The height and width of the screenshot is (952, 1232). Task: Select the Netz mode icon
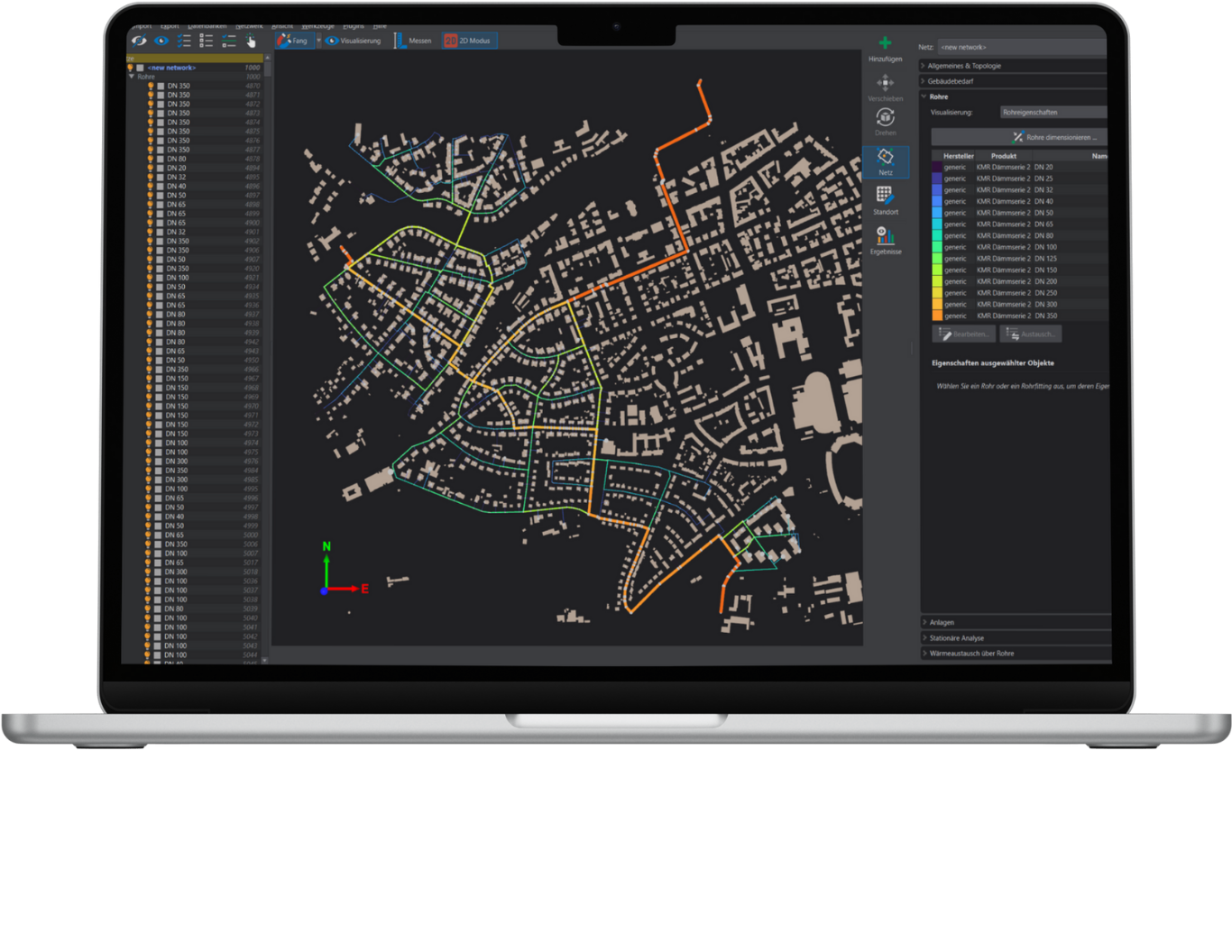click(x=885, y=159)
